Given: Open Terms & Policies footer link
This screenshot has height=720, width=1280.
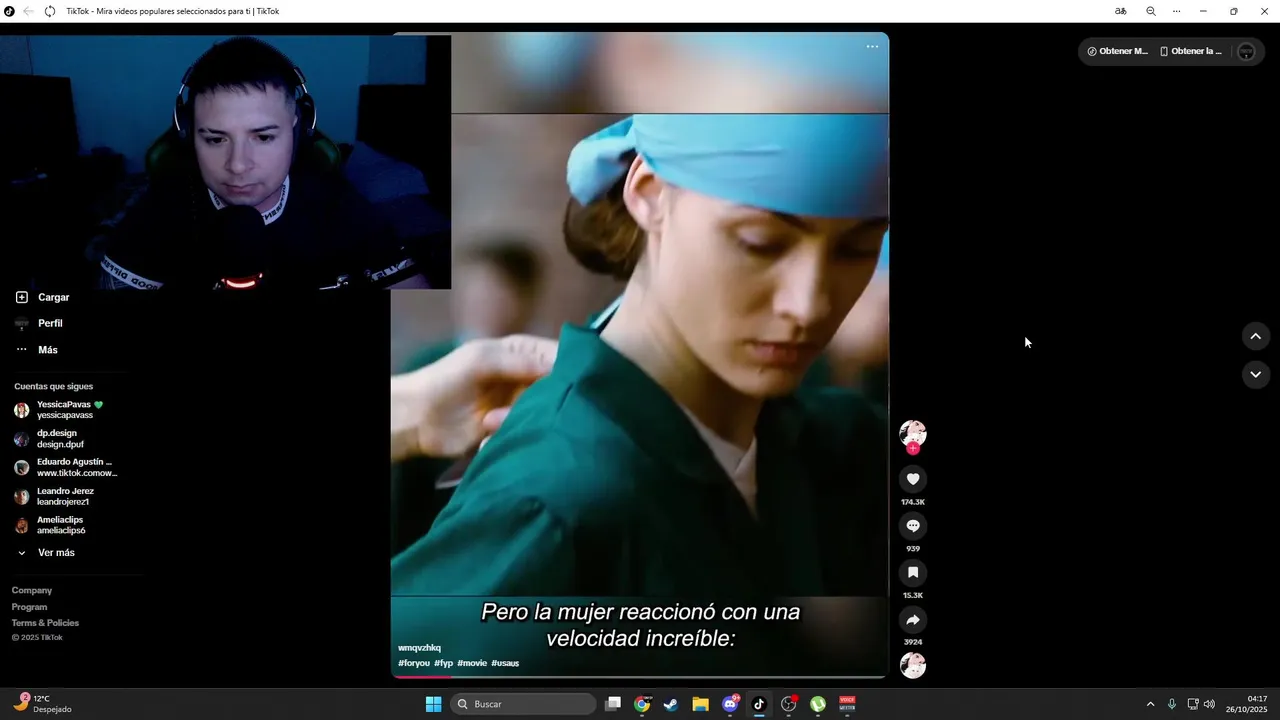Looking at the screenshot, I should (x=45, y=623).
